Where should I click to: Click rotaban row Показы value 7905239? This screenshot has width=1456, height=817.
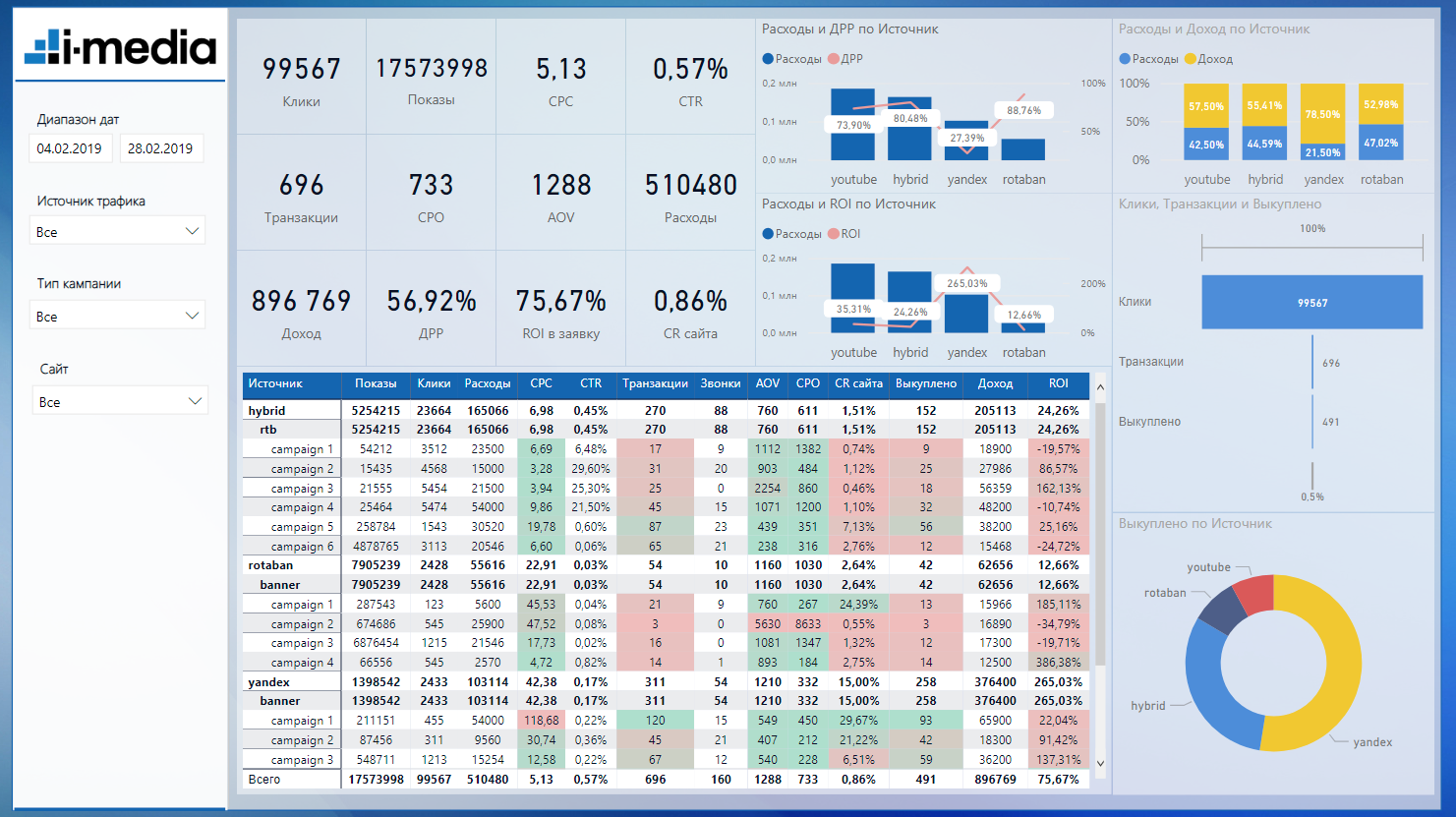tap(376, 565)
